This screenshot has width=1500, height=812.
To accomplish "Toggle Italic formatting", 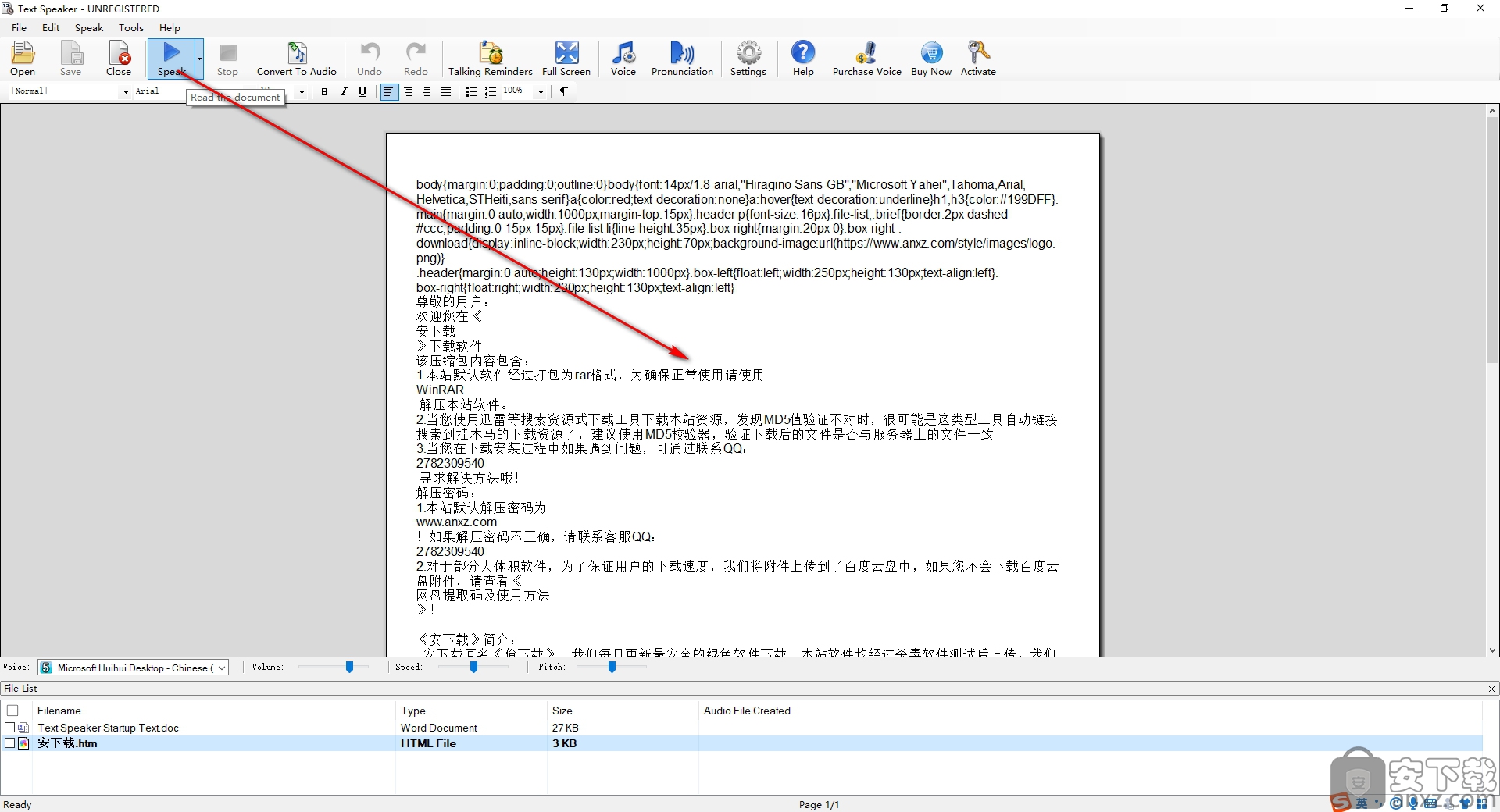I will click(x=344, y=92).
